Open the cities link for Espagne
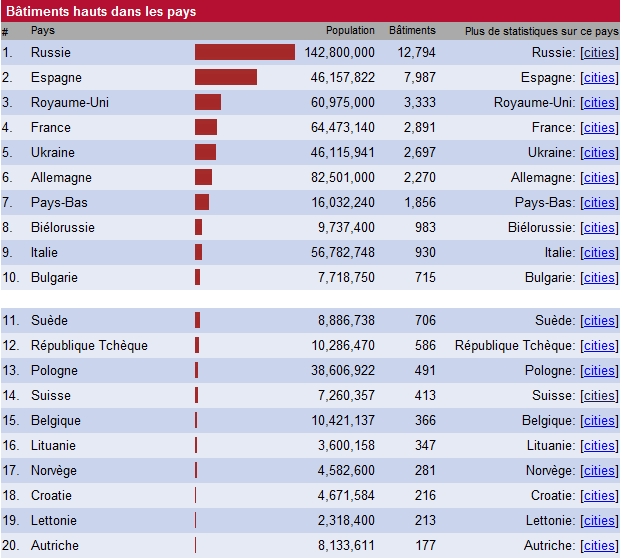 [x=599, y=77]
